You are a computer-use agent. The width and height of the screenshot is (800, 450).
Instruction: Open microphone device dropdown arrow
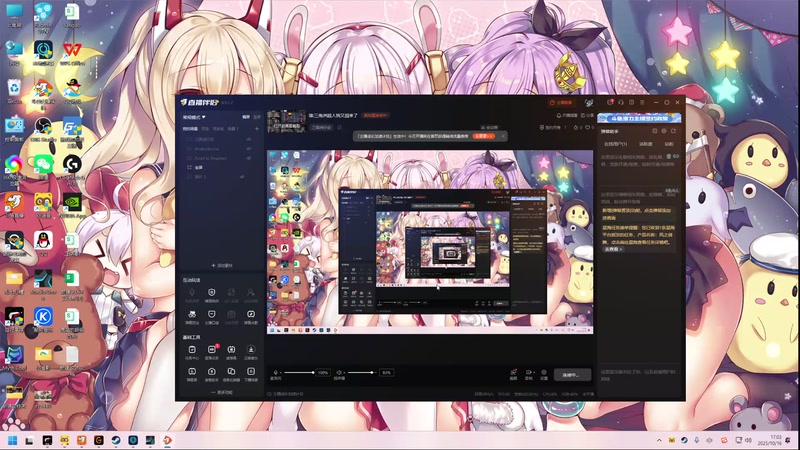[x=281, y=372]
